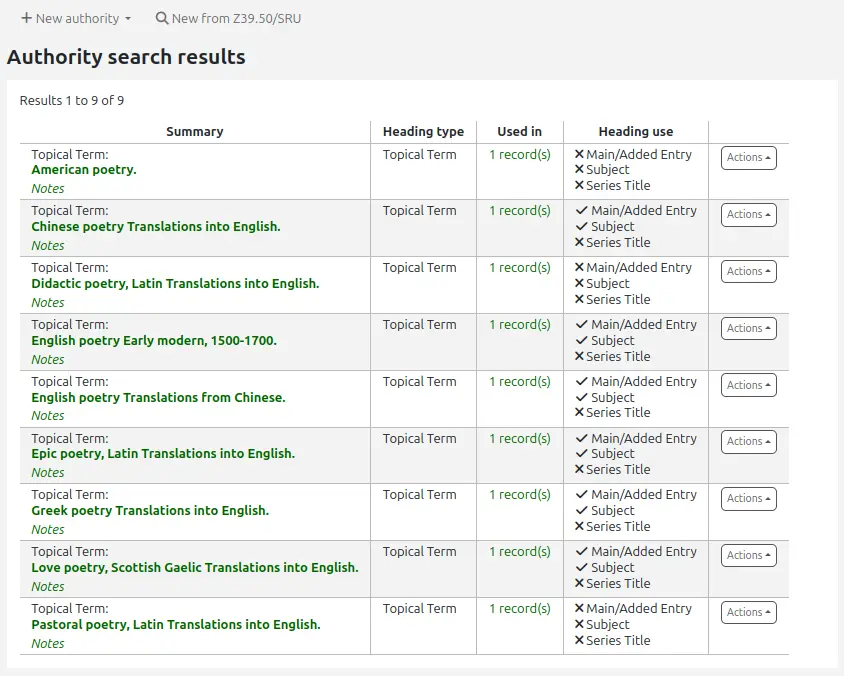Open Greek poetry Translations into English record
Viewport: 844px width, 676px height.
pos(150,511)
